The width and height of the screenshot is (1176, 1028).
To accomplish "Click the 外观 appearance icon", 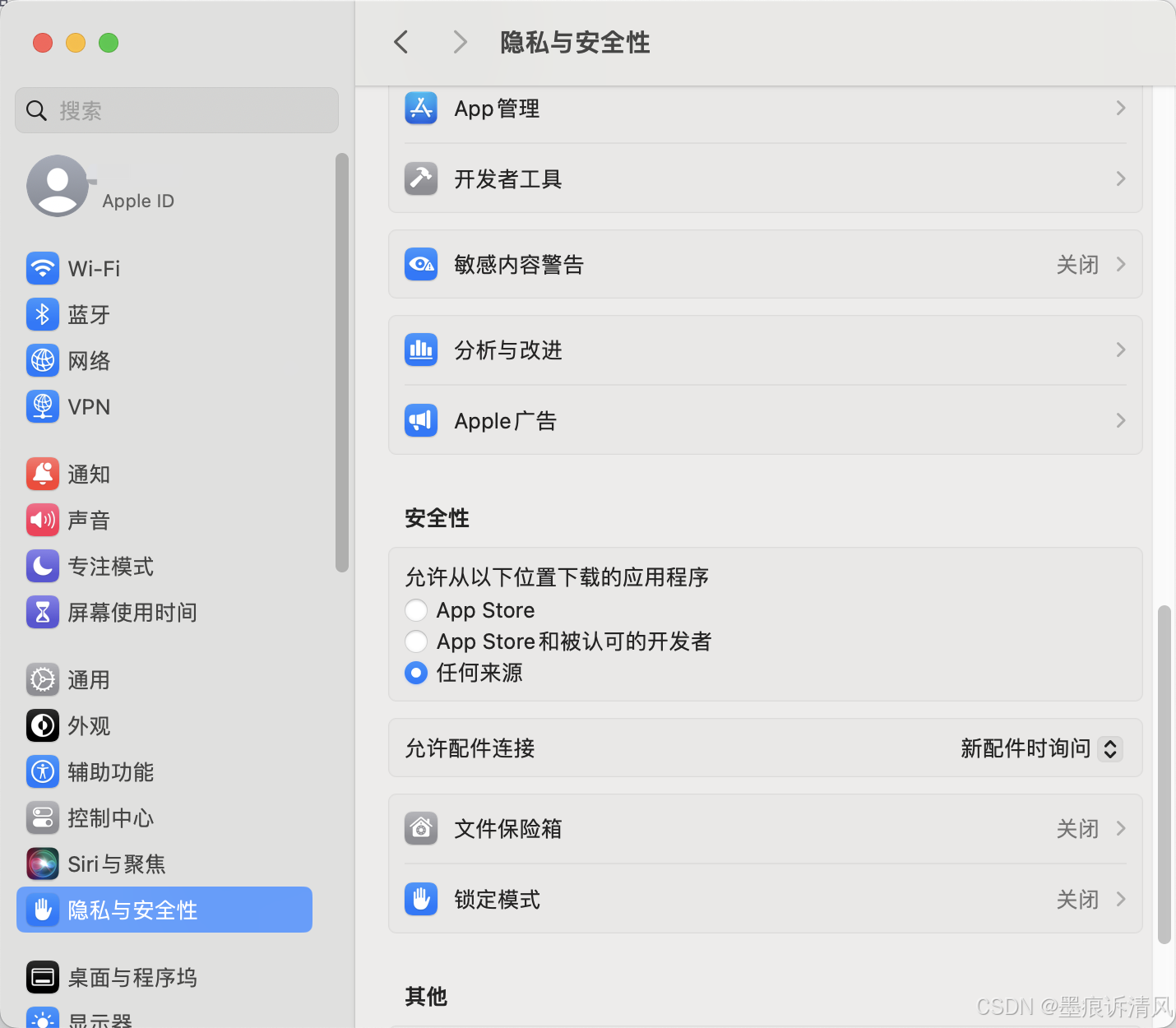I will coord(43,725).
